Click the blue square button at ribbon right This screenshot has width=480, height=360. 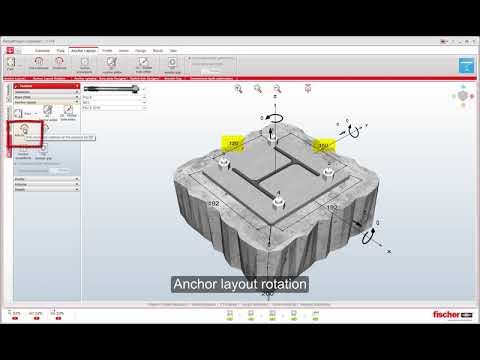coord(466,65)
